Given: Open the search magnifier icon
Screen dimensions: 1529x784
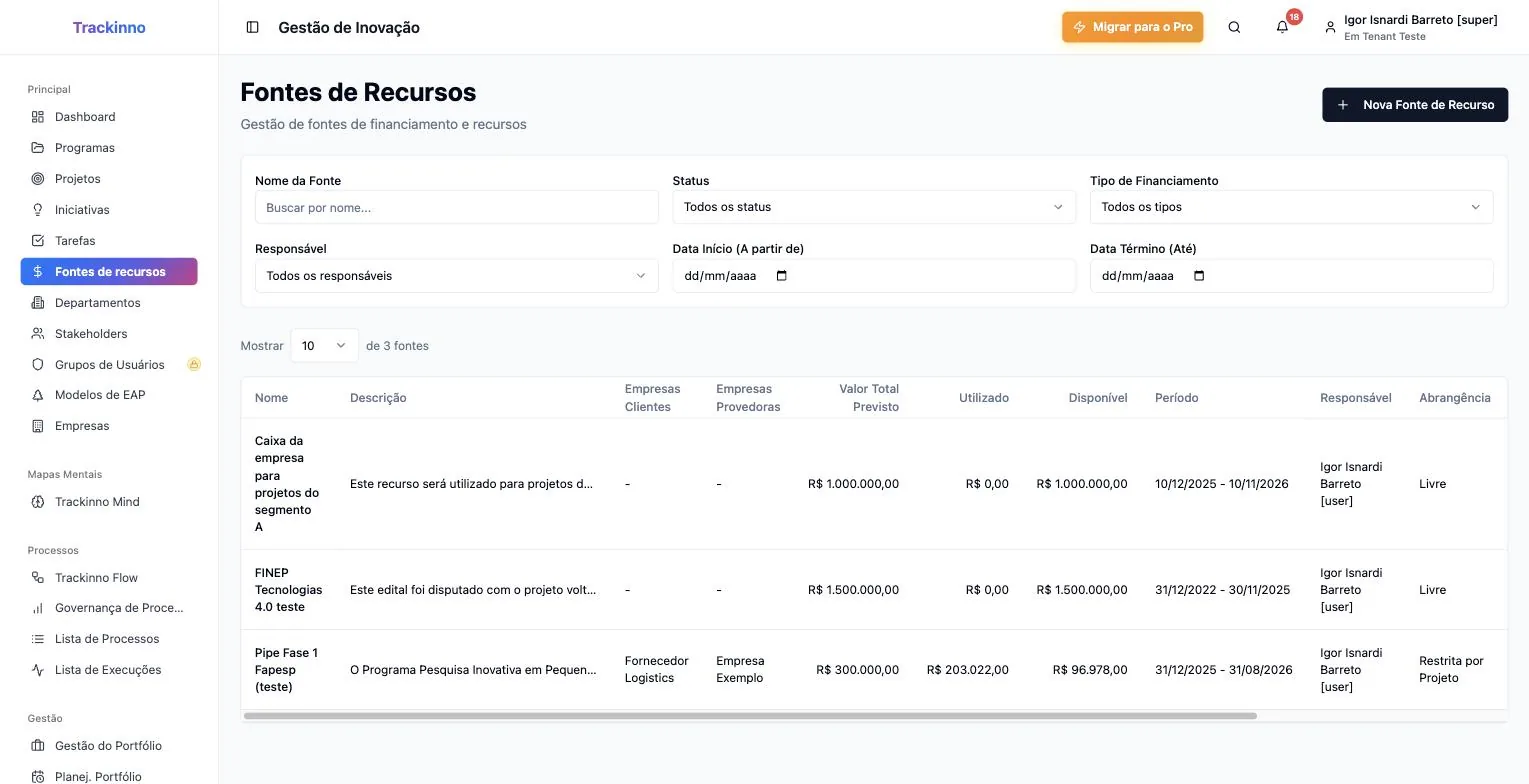Looking at the screenshot, I should (x=1234, y=27).
